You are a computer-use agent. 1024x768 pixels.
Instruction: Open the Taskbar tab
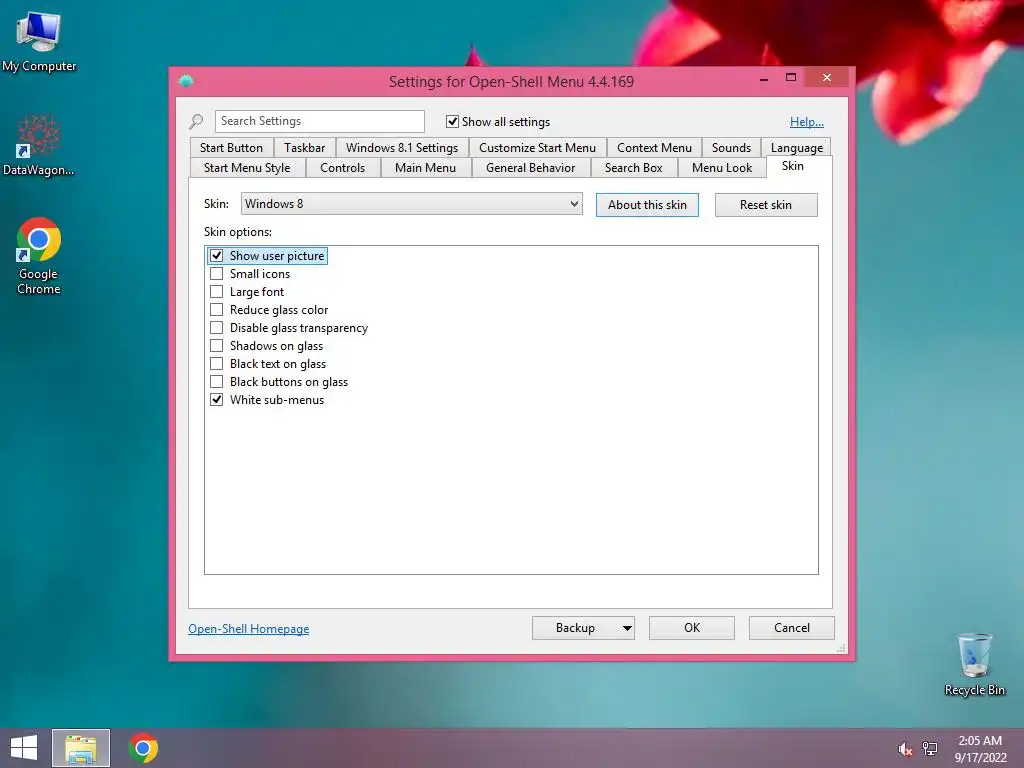[304, 148]
